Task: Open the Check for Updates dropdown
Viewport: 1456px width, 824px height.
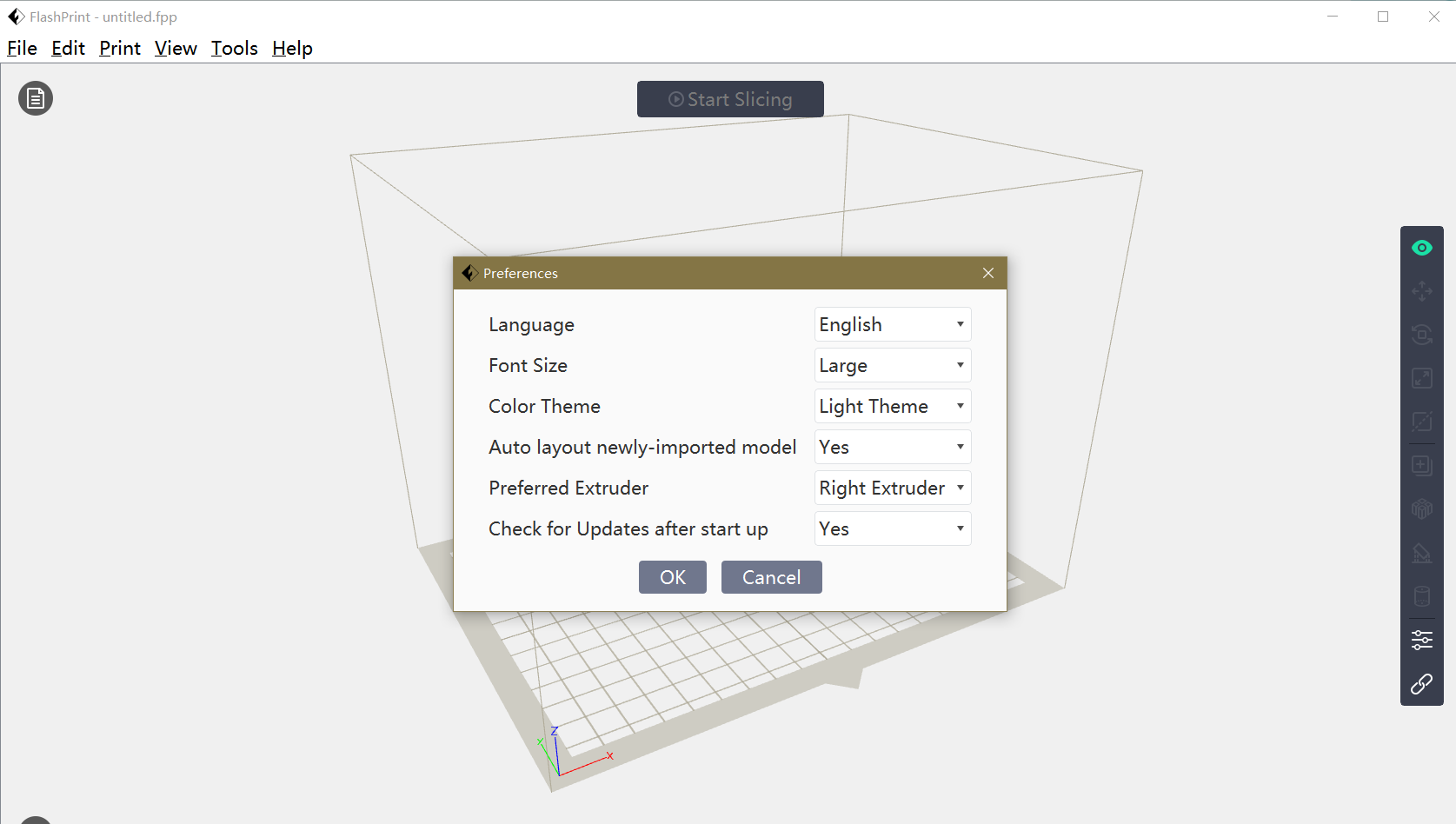Action: point(893,528)
